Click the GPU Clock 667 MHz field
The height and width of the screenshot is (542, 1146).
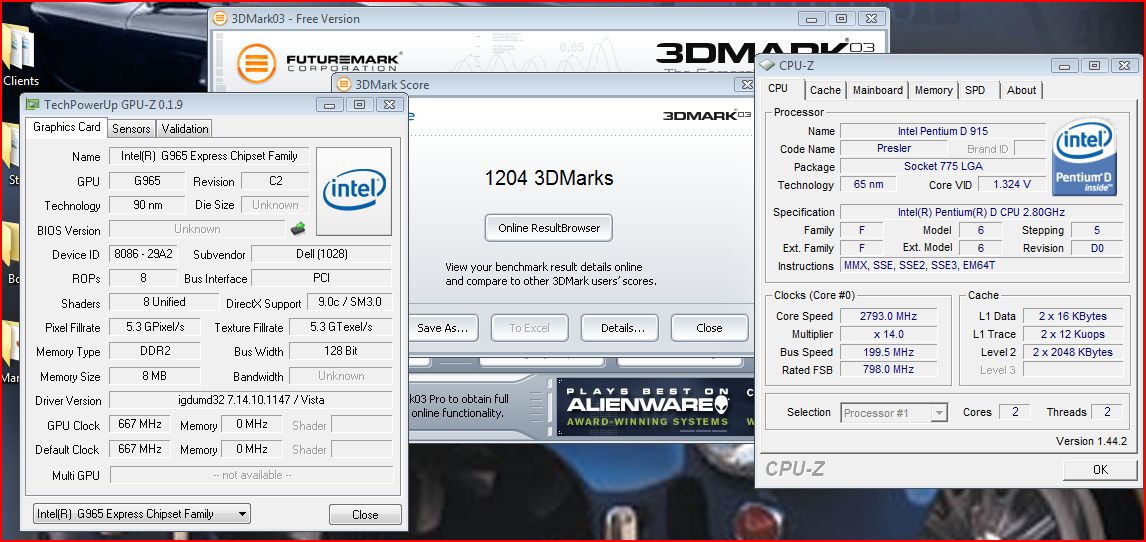[x=140, y=424]
